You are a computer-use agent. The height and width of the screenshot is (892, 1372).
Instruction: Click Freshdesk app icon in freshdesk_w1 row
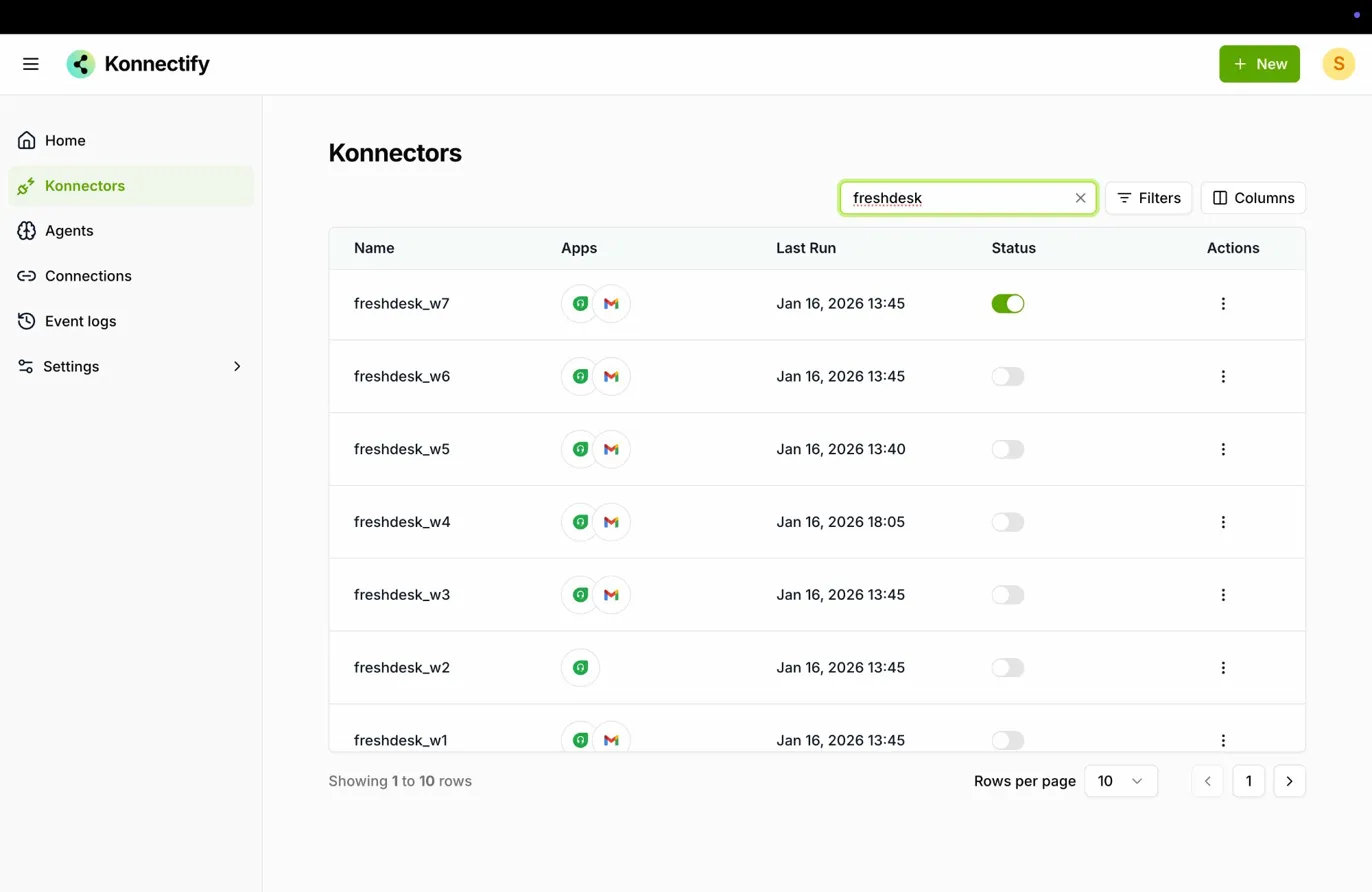tap(580, 738)
